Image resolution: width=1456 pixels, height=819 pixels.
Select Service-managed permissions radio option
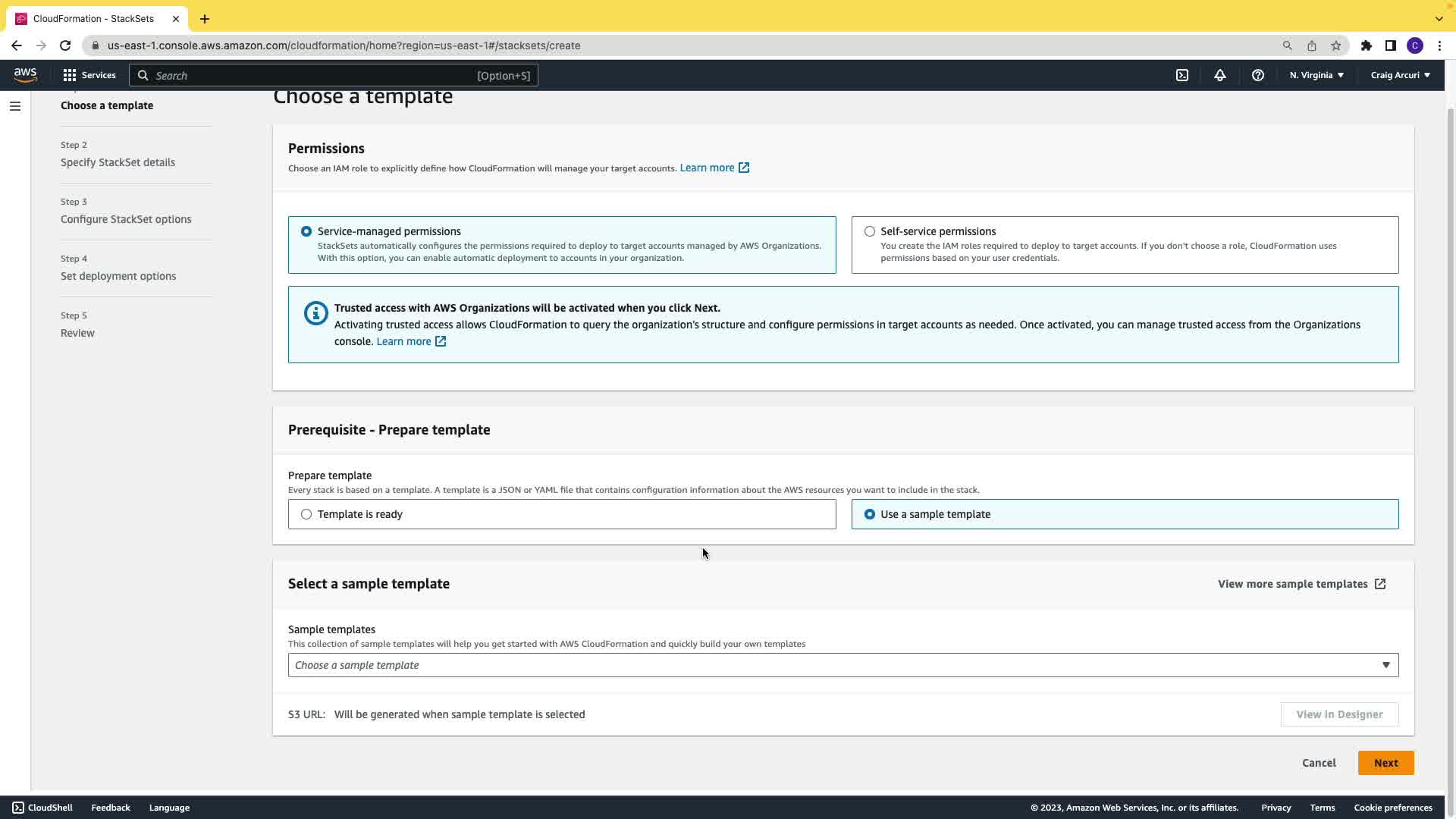pyautogui.click(x=306, y=231)
